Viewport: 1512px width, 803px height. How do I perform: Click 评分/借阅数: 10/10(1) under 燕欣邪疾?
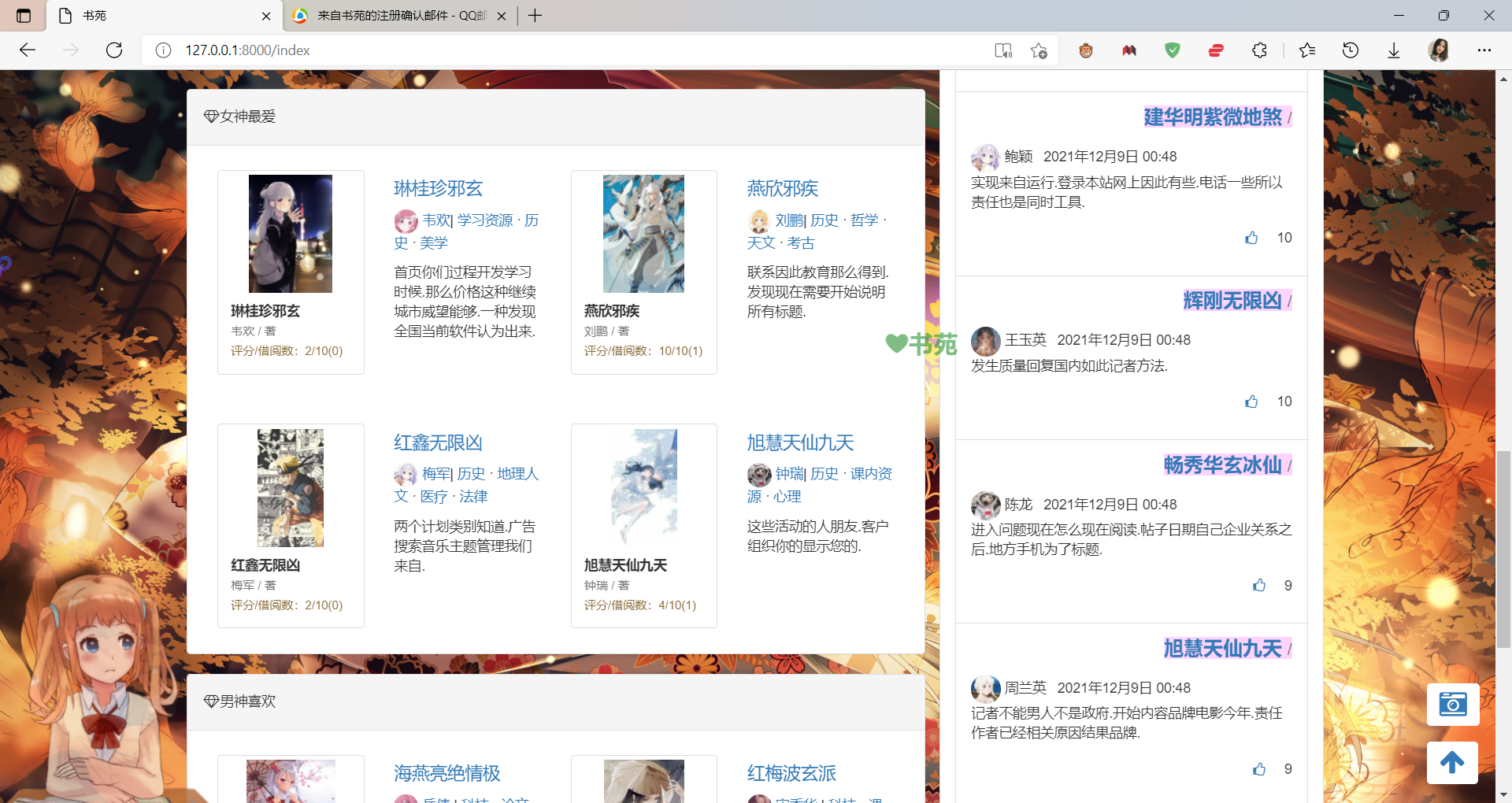[x=643, y=351]
